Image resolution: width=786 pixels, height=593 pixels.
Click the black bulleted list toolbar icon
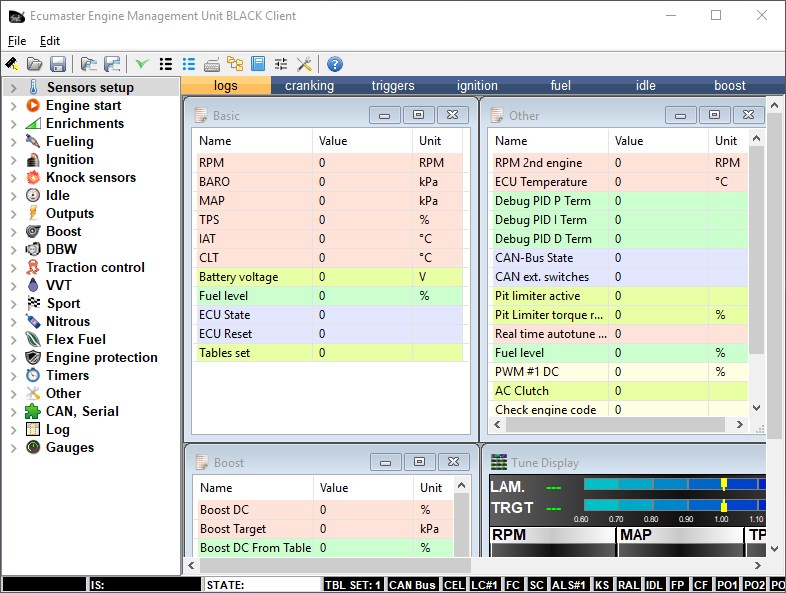pyautogui.click(x=165, y=64)
